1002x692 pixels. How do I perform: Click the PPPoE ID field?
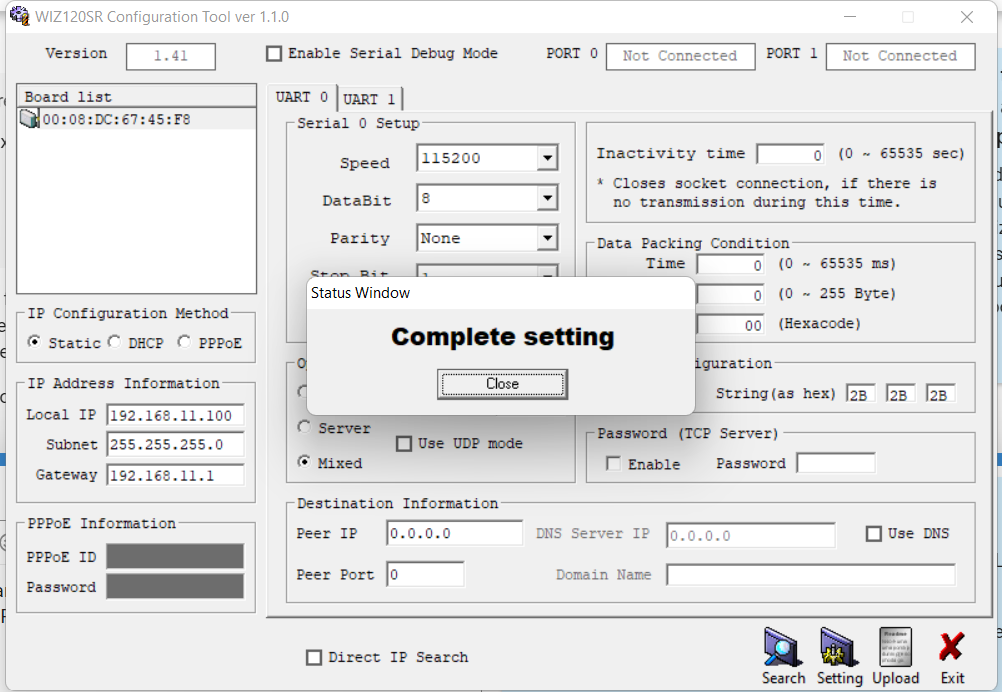click(x=175, y=556)
